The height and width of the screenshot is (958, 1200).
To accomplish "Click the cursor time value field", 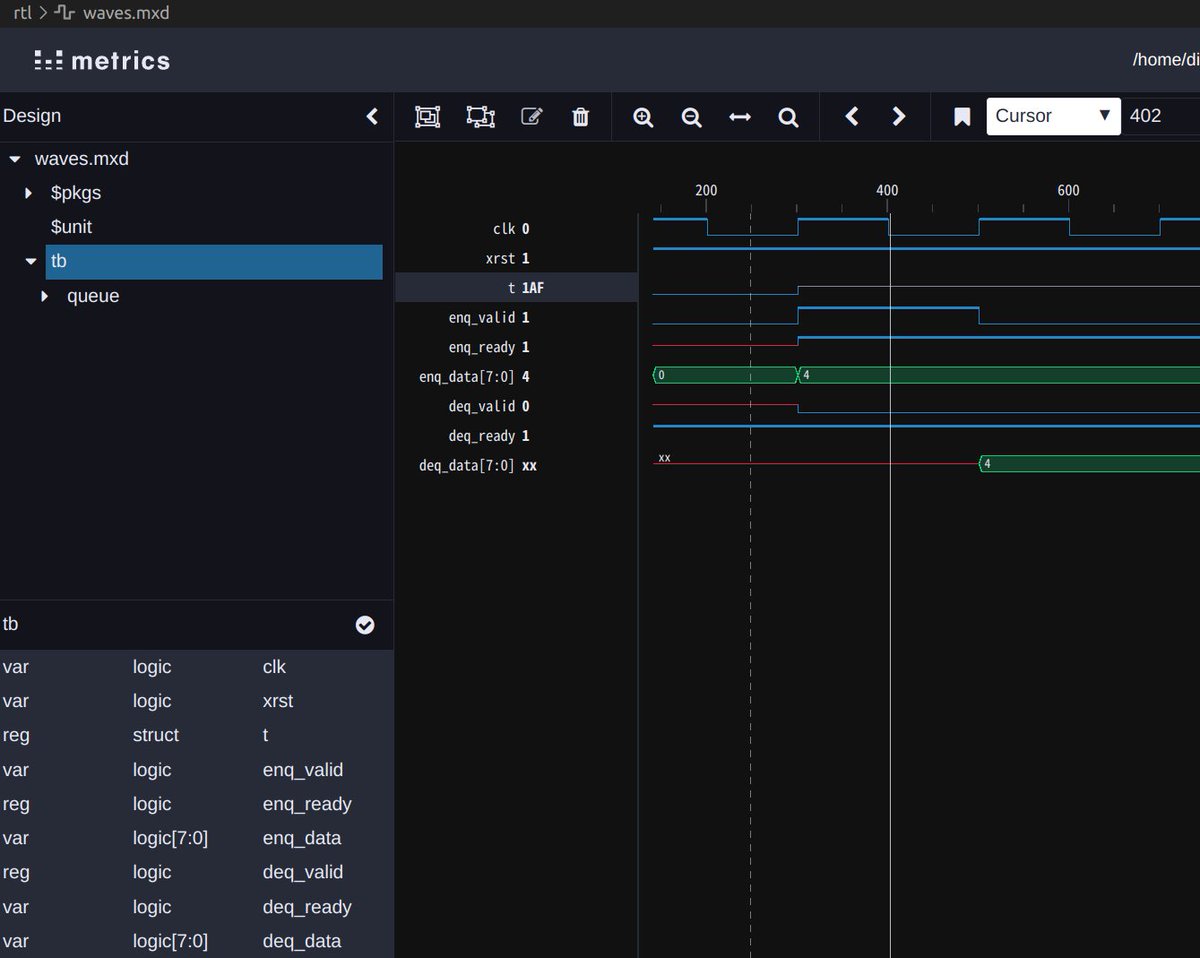I will pos(1160,116).
